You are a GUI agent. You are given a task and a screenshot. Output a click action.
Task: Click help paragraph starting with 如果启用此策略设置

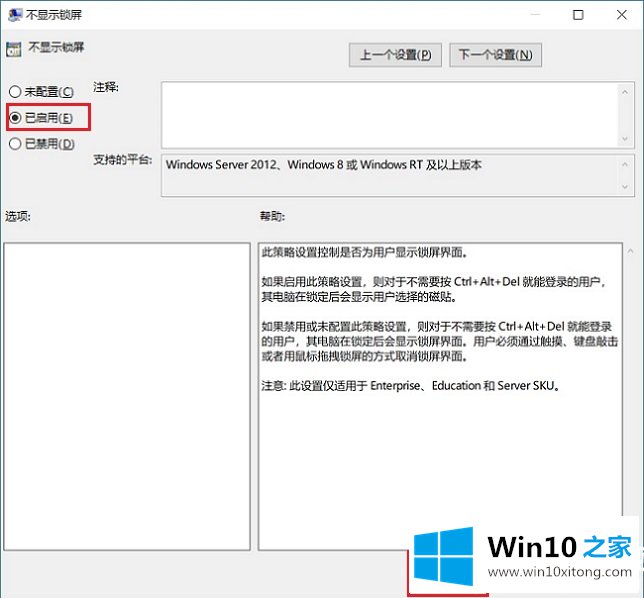click(434, 289)
